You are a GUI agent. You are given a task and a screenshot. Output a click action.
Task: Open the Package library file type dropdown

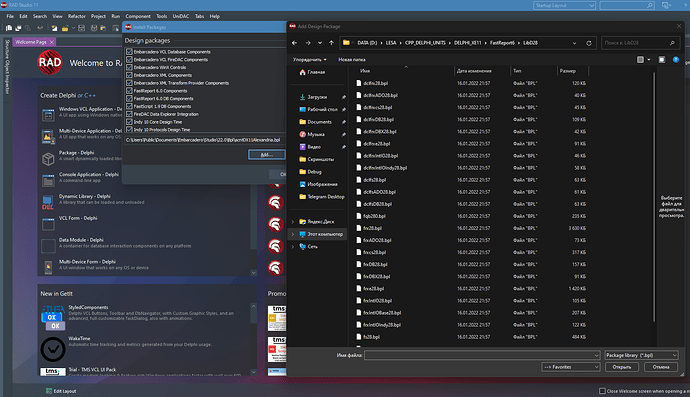pyautogui.click(x=641, y=355)
